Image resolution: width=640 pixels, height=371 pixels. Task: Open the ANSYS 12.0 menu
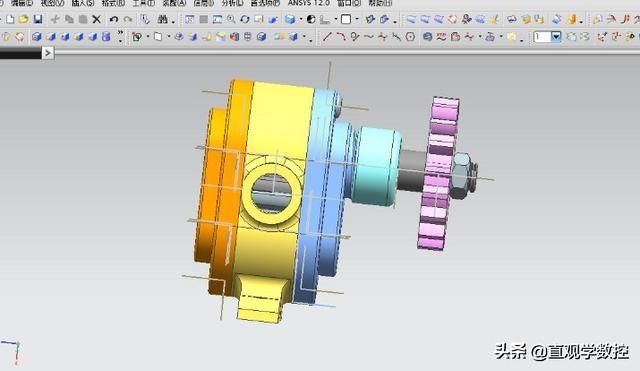coord(309,3)
